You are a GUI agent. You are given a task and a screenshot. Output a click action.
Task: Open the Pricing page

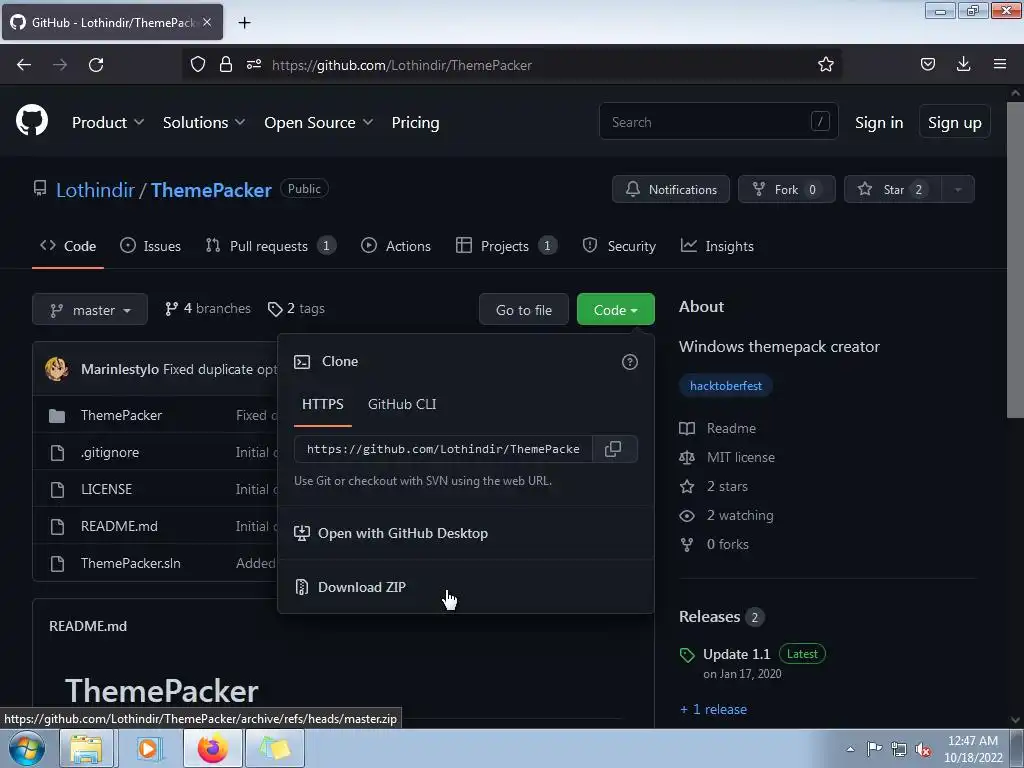(415, 122)
